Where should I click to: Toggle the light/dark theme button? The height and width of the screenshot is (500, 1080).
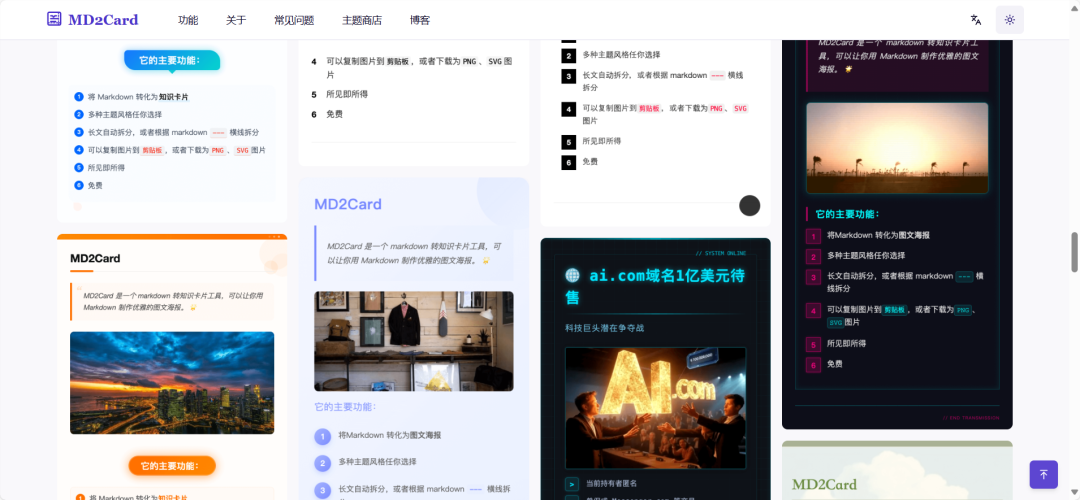click(1010, 20)
